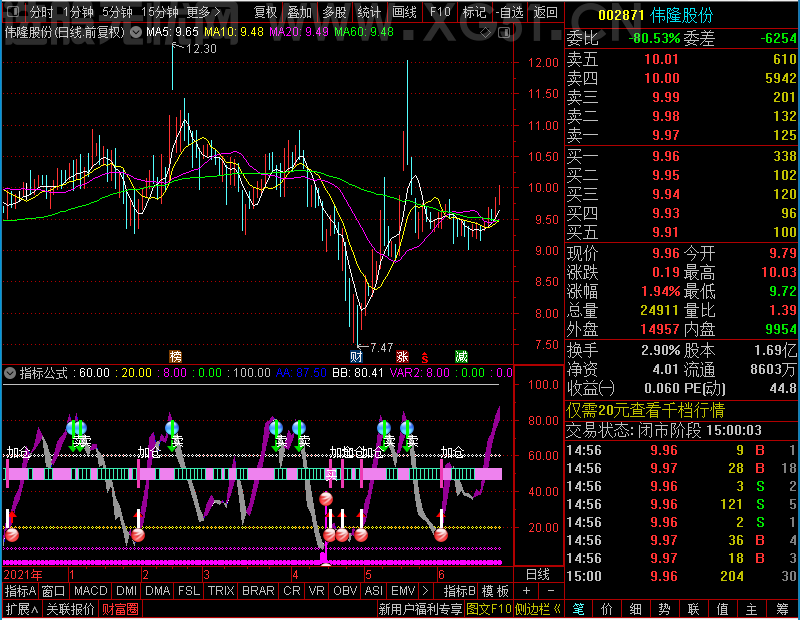Open the 图文F10 link

coord(488,609)
